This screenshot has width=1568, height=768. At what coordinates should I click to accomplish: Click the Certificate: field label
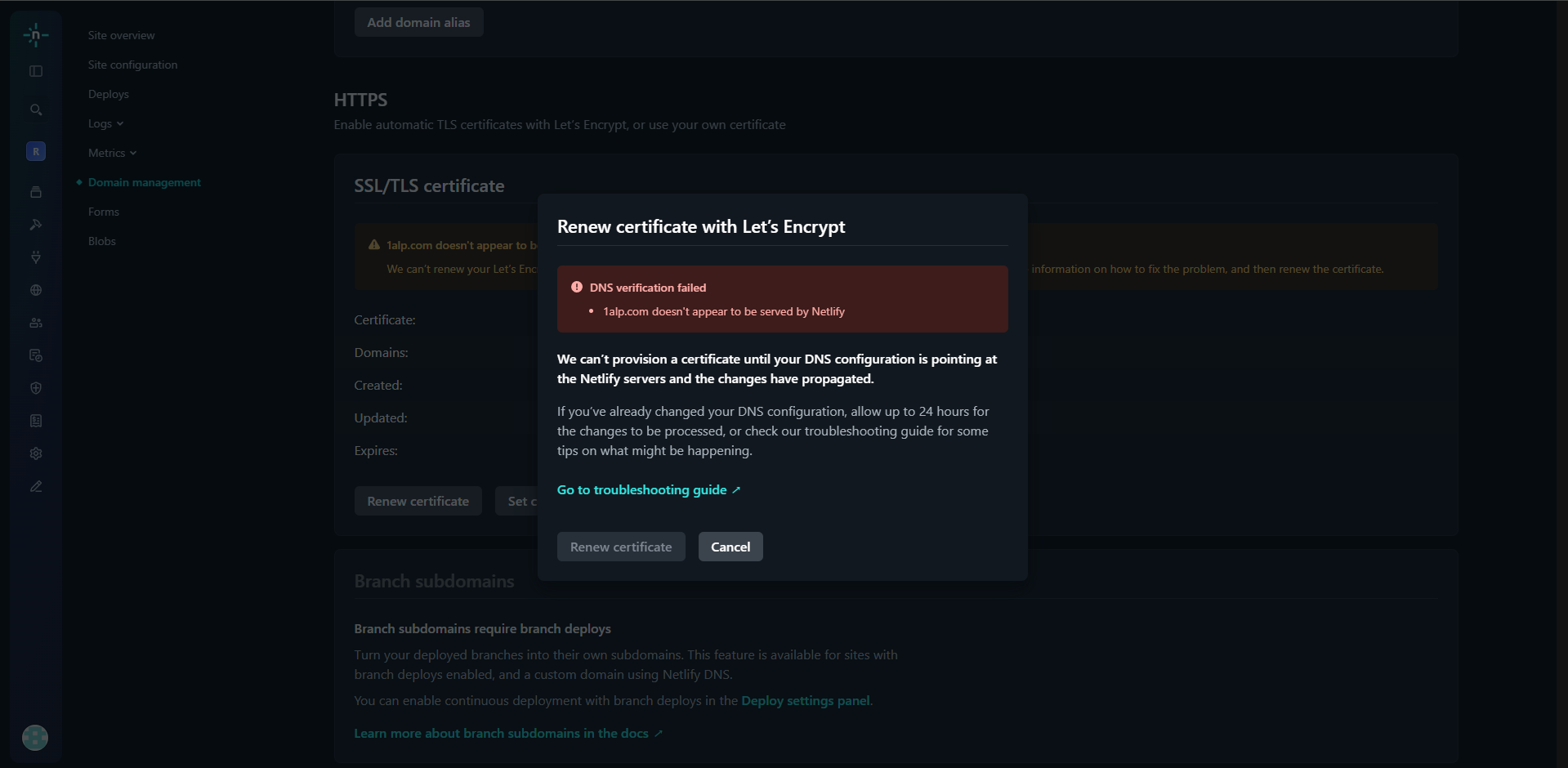[x=385, y=319]
